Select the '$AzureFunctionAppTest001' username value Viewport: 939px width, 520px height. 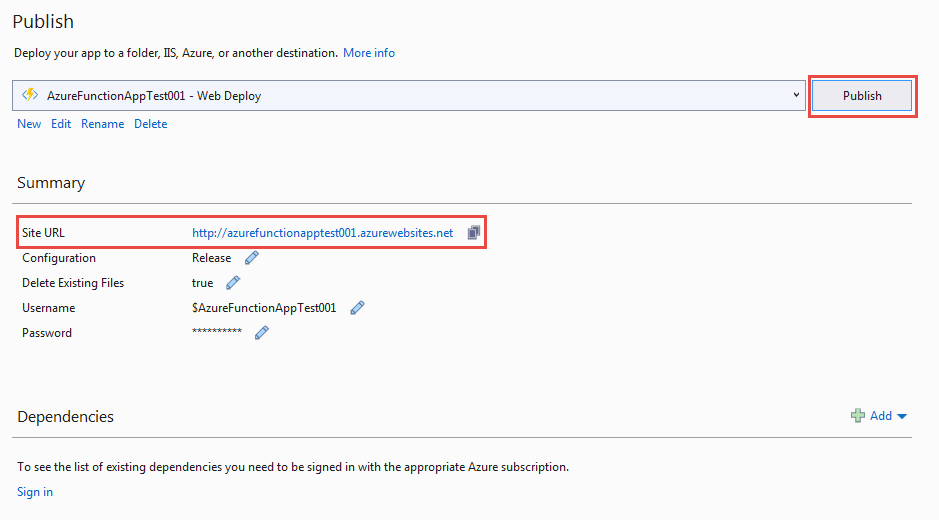coord(264,308)
